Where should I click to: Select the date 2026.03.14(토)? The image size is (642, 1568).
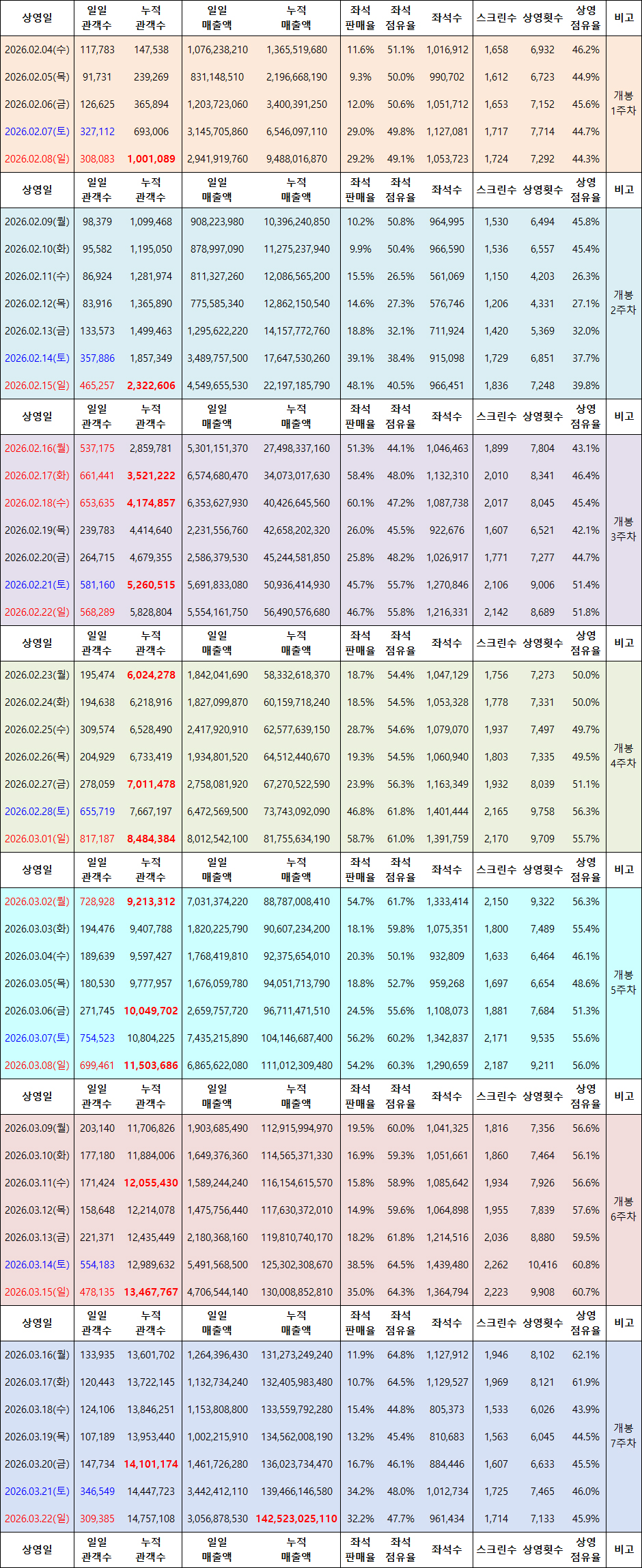(37, 1265)
